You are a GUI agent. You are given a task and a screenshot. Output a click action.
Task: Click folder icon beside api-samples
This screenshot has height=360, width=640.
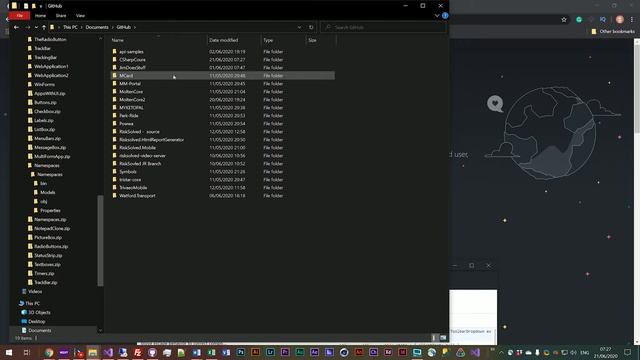coord(114,51)
